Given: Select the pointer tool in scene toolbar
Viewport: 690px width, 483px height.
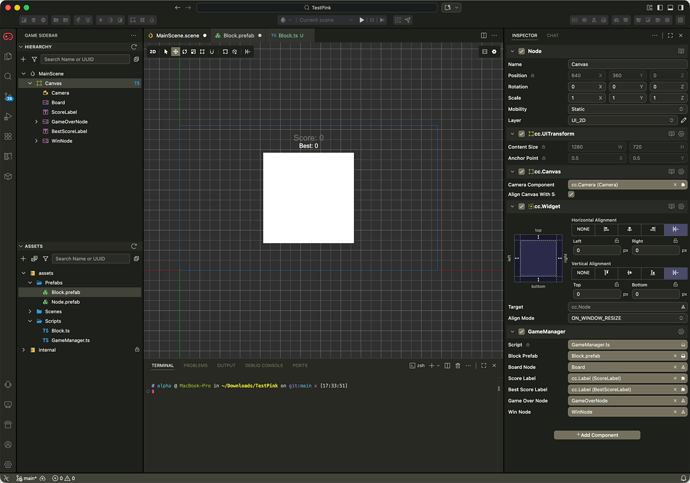Looking at the screenshot, I should point(166,51).
